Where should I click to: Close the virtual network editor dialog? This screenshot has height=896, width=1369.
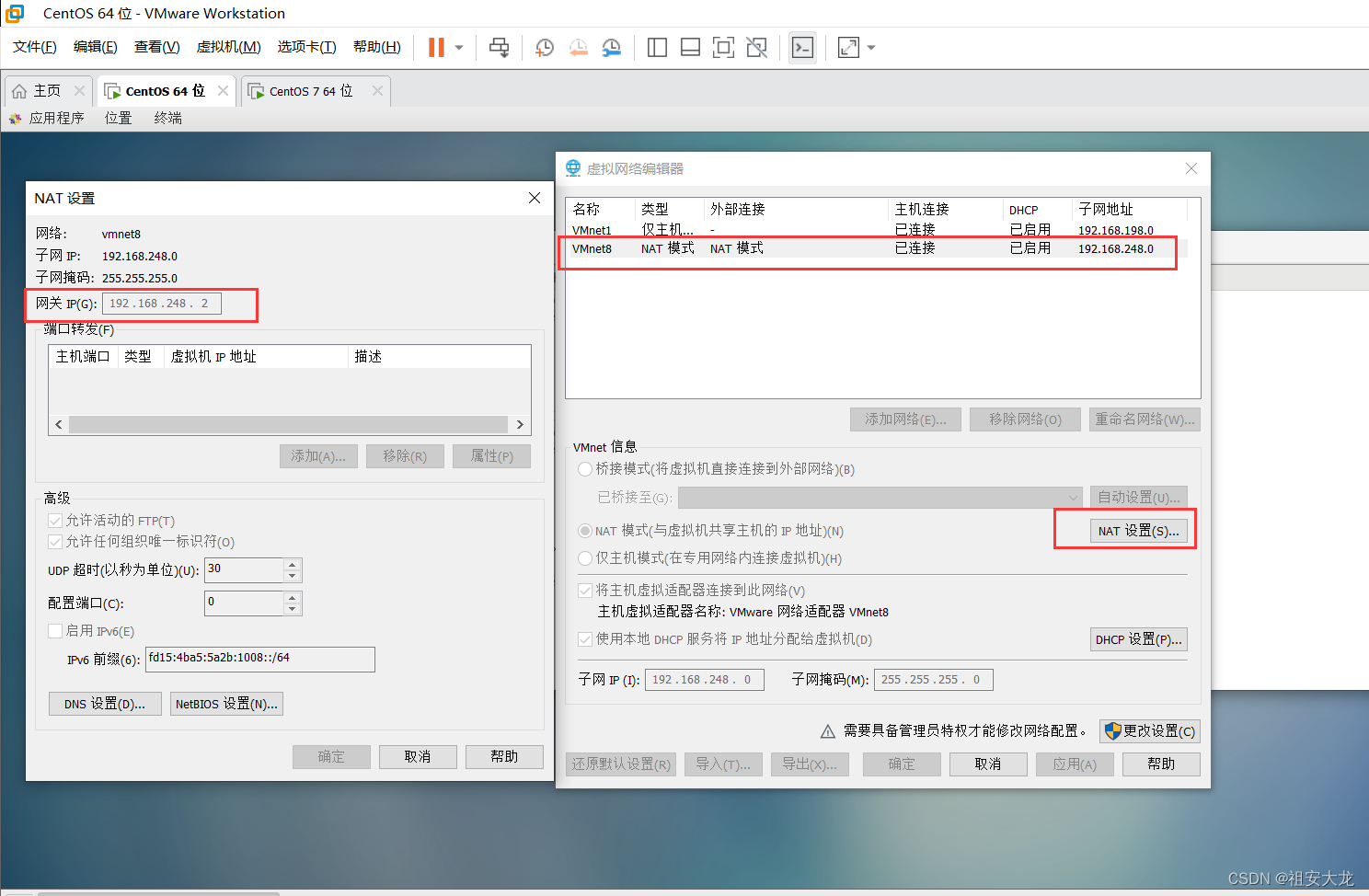[1191, 168]
